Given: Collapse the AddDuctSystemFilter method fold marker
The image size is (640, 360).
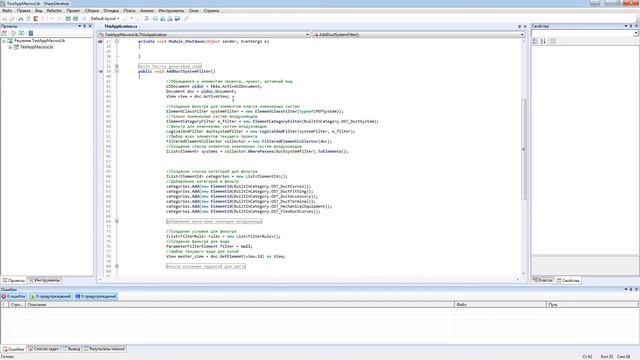Looking at the screenshot, I should pyautogui.click(x=117, y=71).
